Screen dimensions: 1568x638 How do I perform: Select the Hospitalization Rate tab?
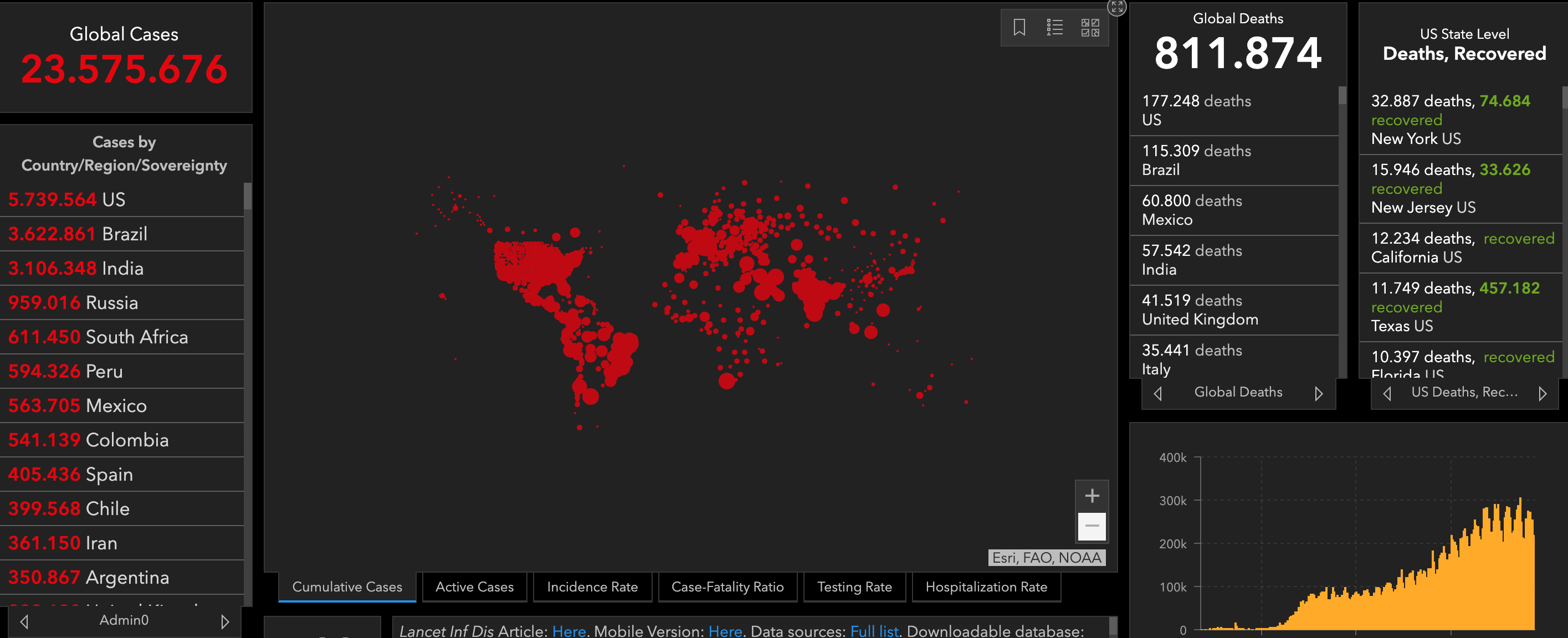point(986,587)
